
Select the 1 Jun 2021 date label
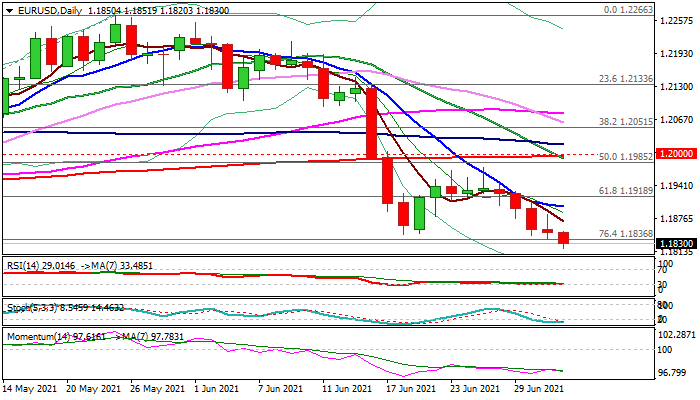219,389
